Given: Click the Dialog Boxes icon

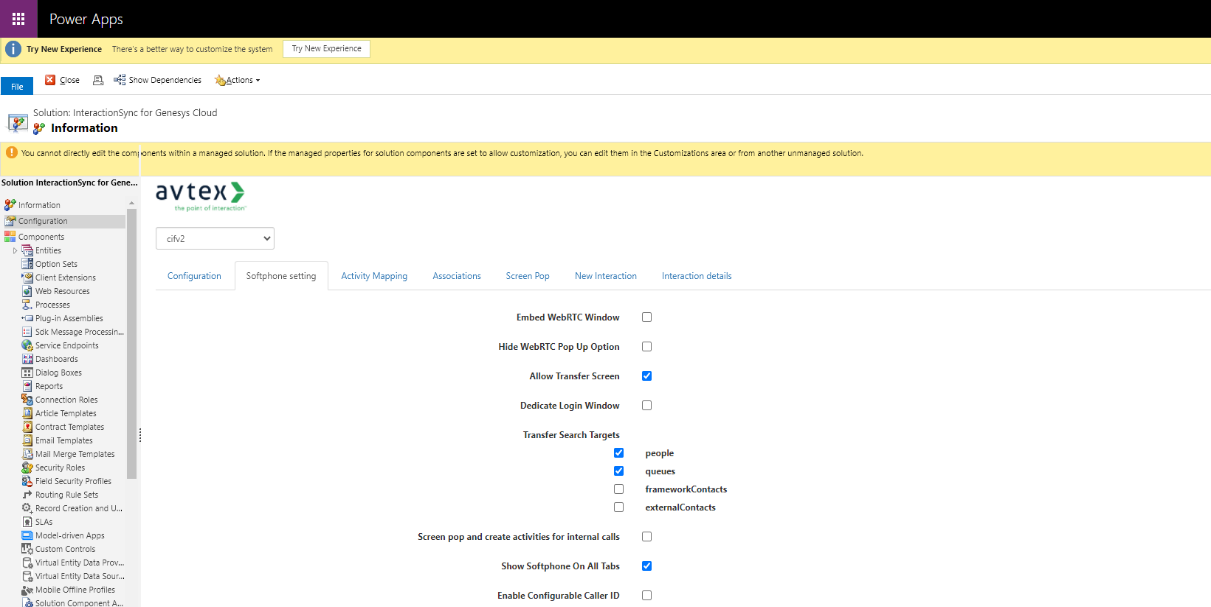Looking at the screenshot, I should tap(27, 373).
